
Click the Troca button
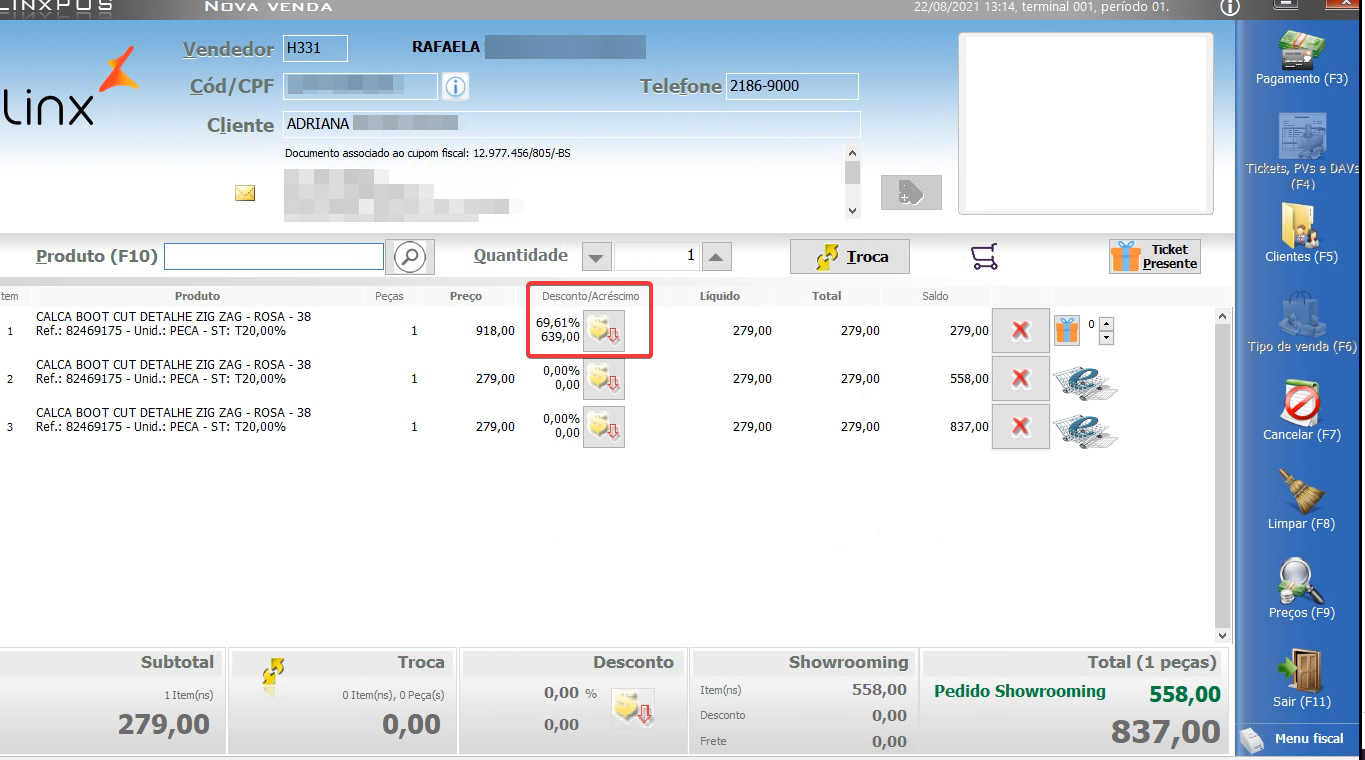pos(850,257)
